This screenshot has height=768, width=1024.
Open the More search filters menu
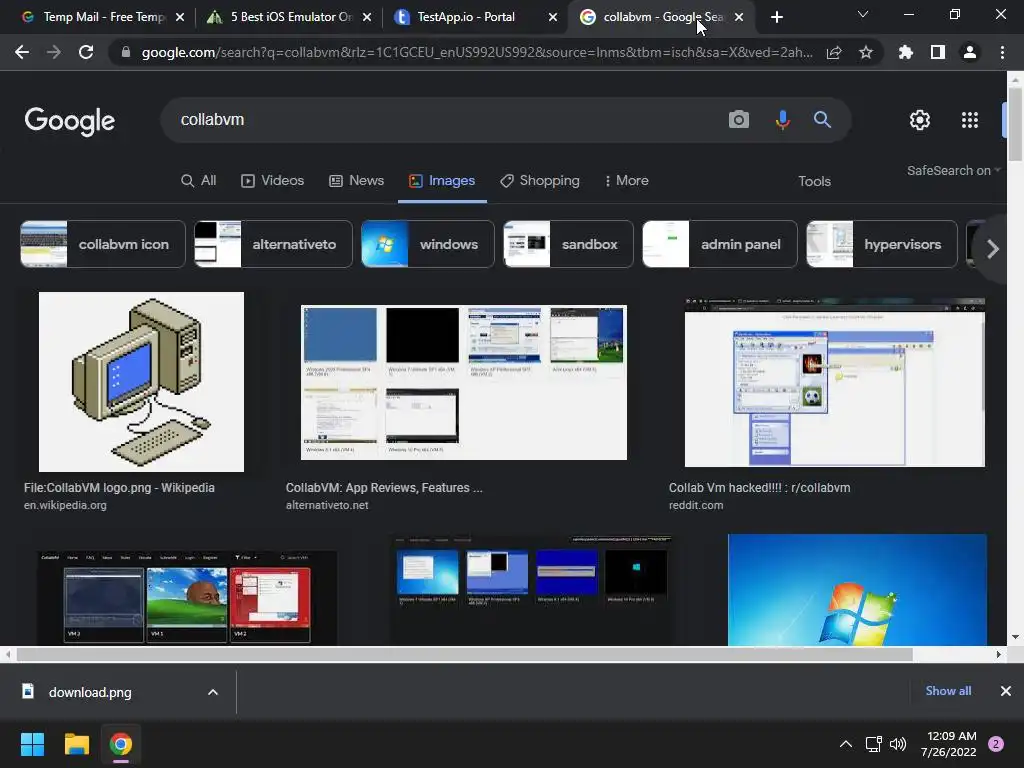point(626,180)
